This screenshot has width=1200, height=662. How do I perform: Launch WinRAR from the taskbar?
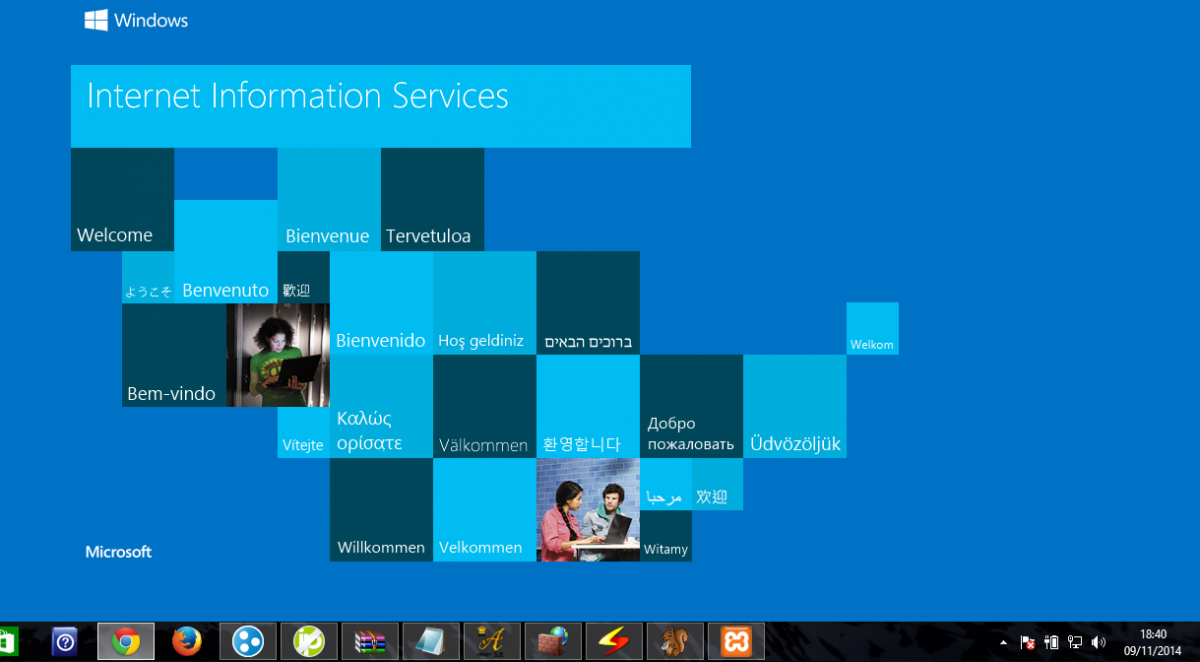(370, 641)
